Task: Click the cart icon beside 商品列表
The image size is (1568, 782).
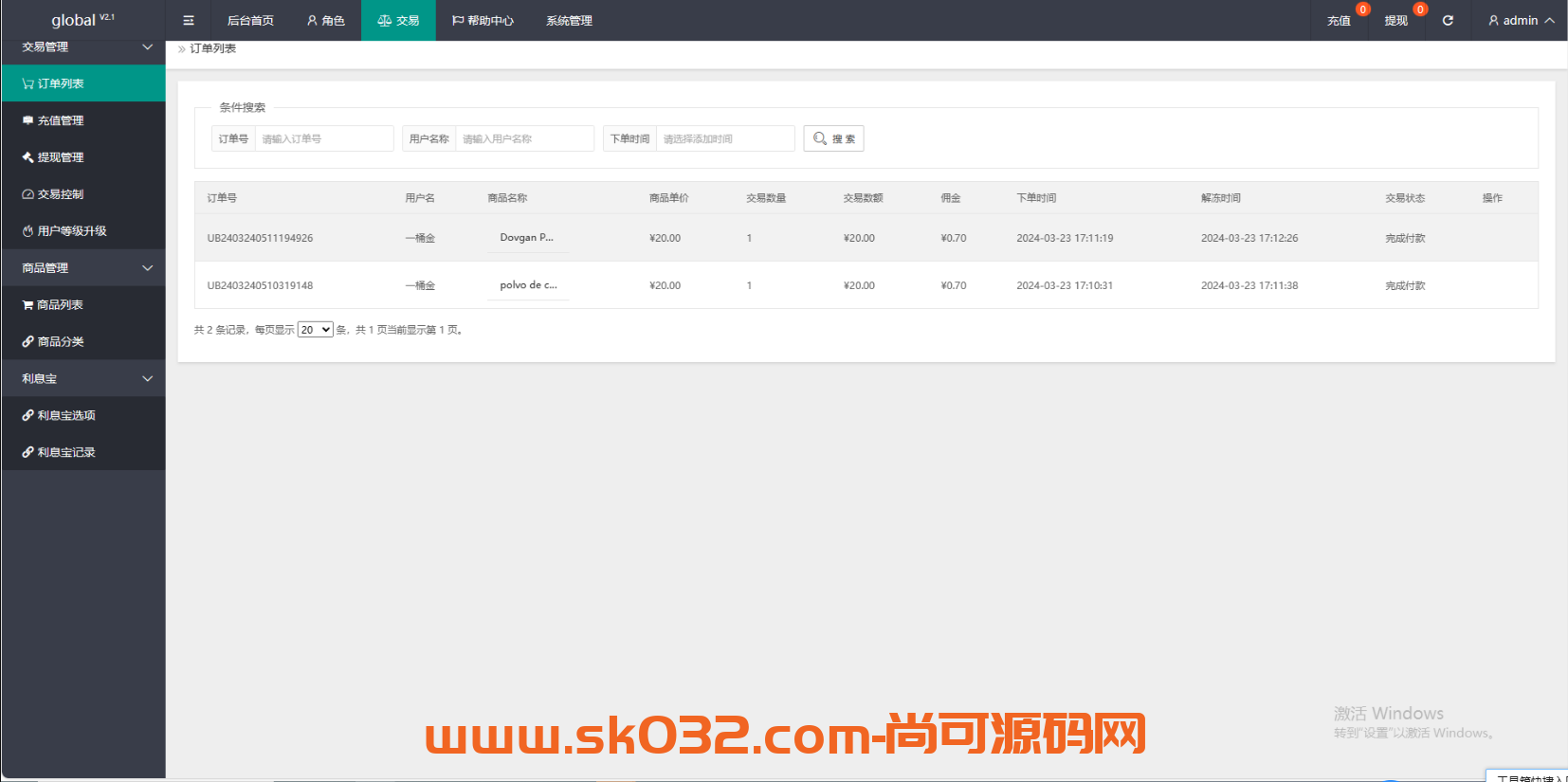Action: pyautogui.click(x=28, y=305)
